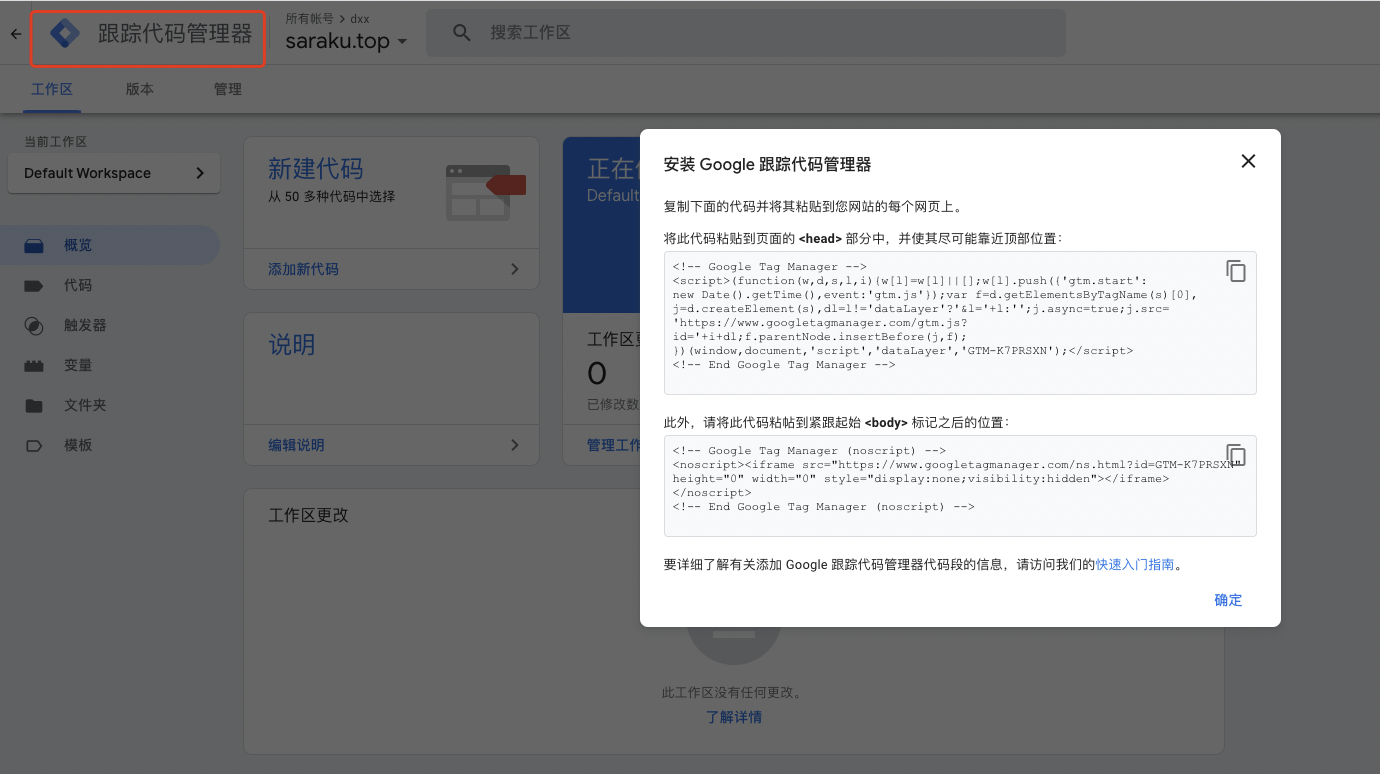
Task: Copy the body noscript code snippet
Action: [x=1236, y=455]
